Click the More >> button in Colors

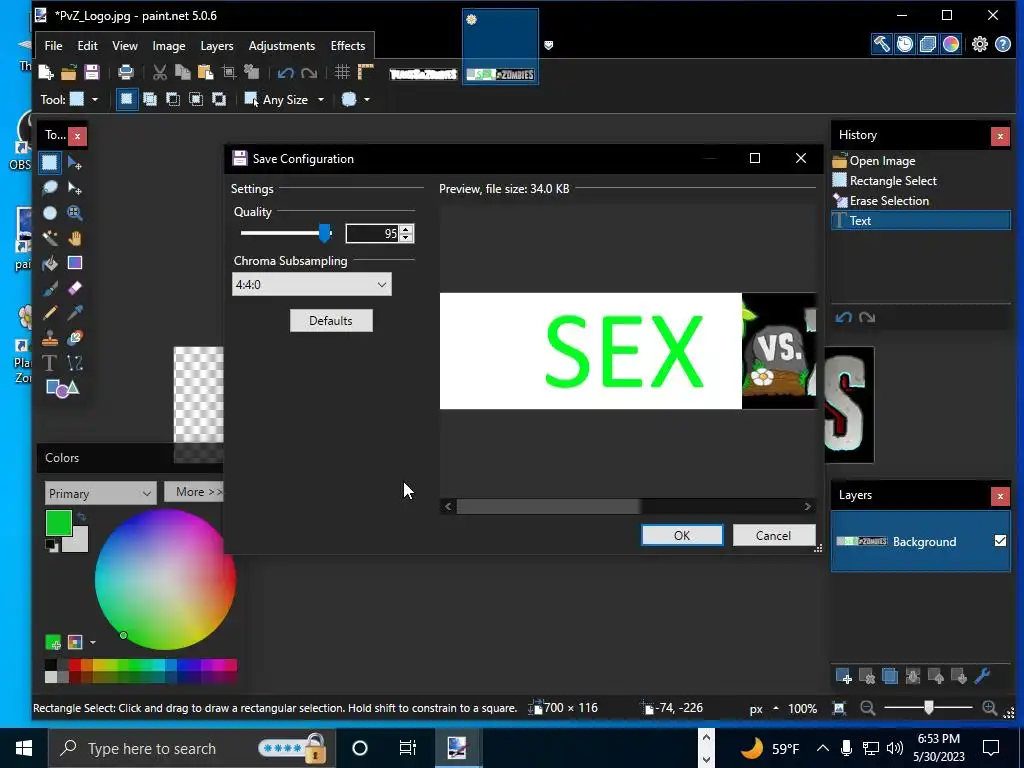[193, 492]
